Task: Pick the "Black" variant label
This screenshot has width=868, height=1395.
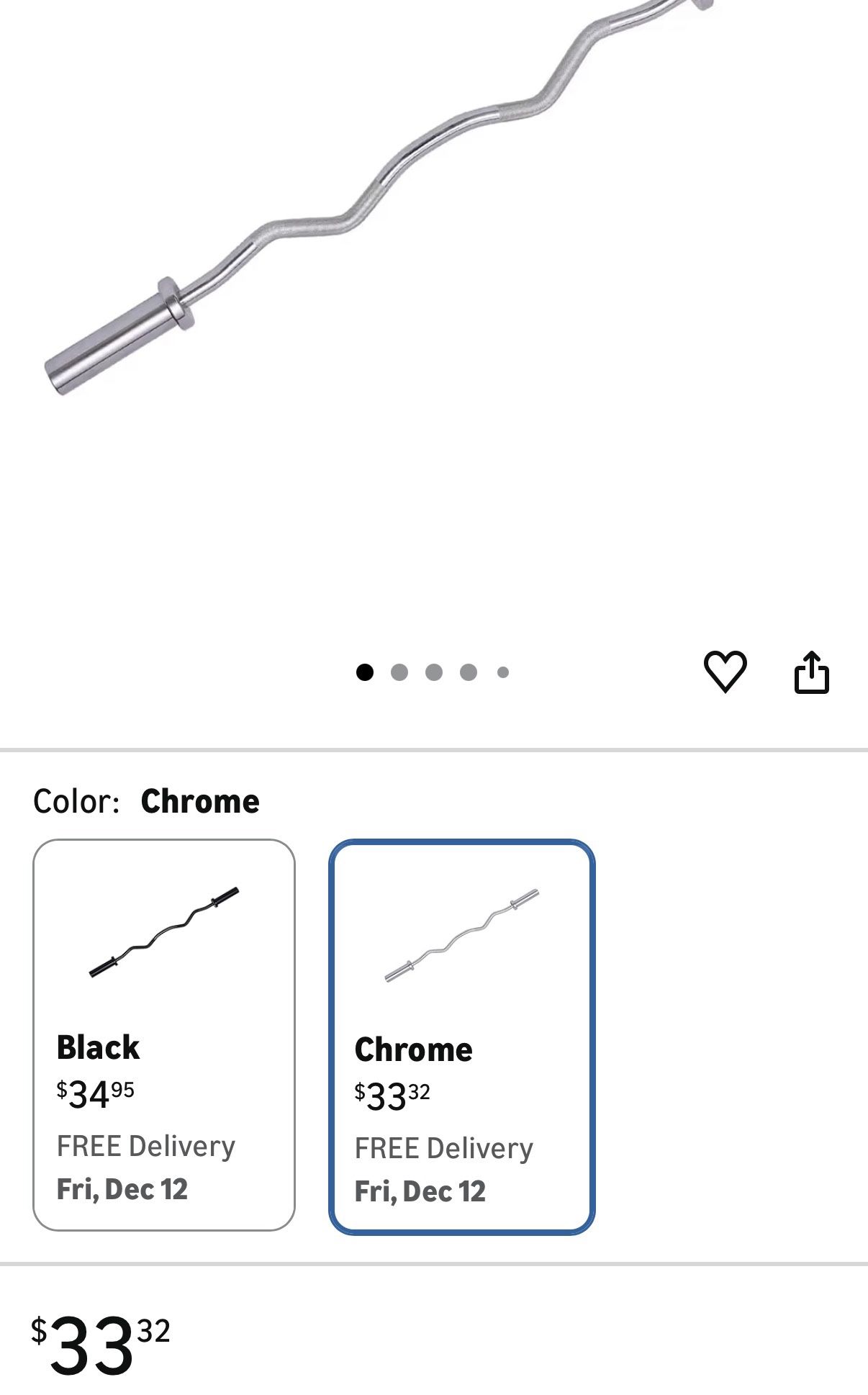Action: [98, 1047]
